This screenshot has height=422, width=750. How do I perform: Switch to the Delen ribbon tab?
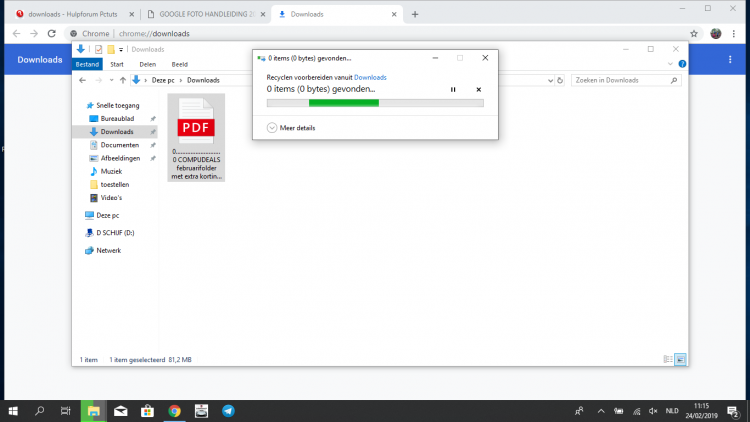pos(147,64)
